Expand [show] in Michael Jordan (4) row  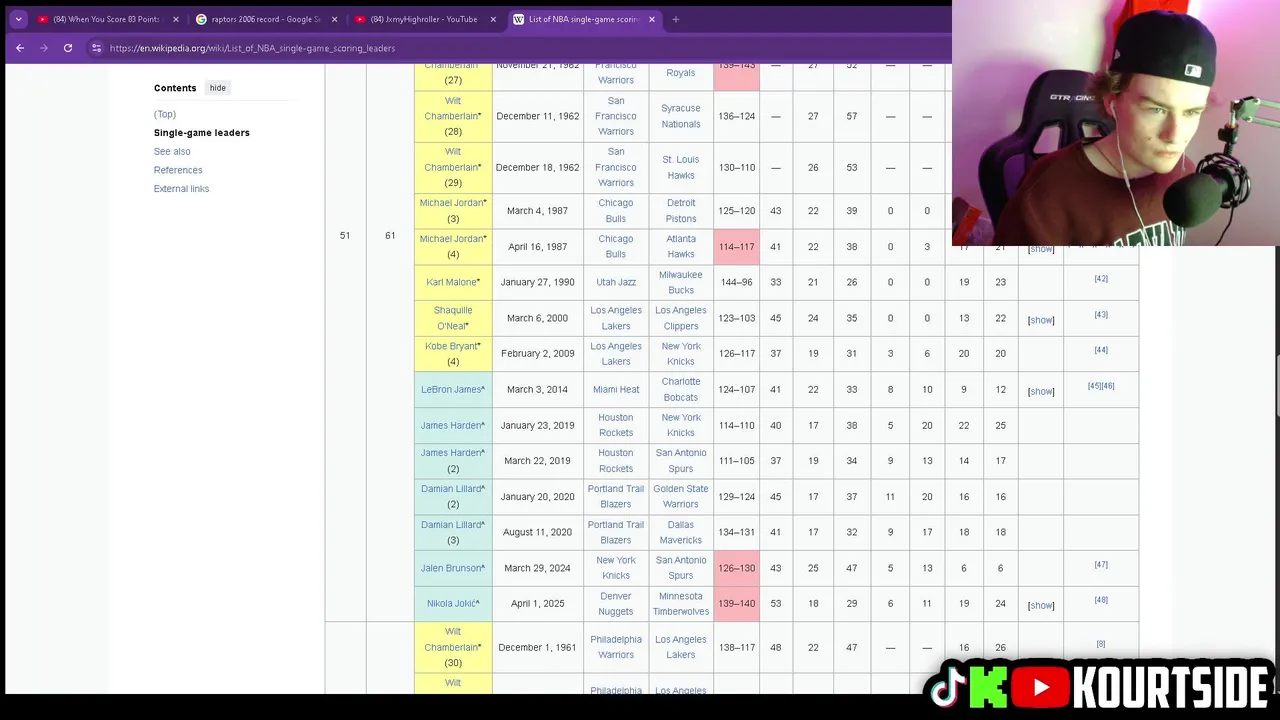pos(1041,249)
